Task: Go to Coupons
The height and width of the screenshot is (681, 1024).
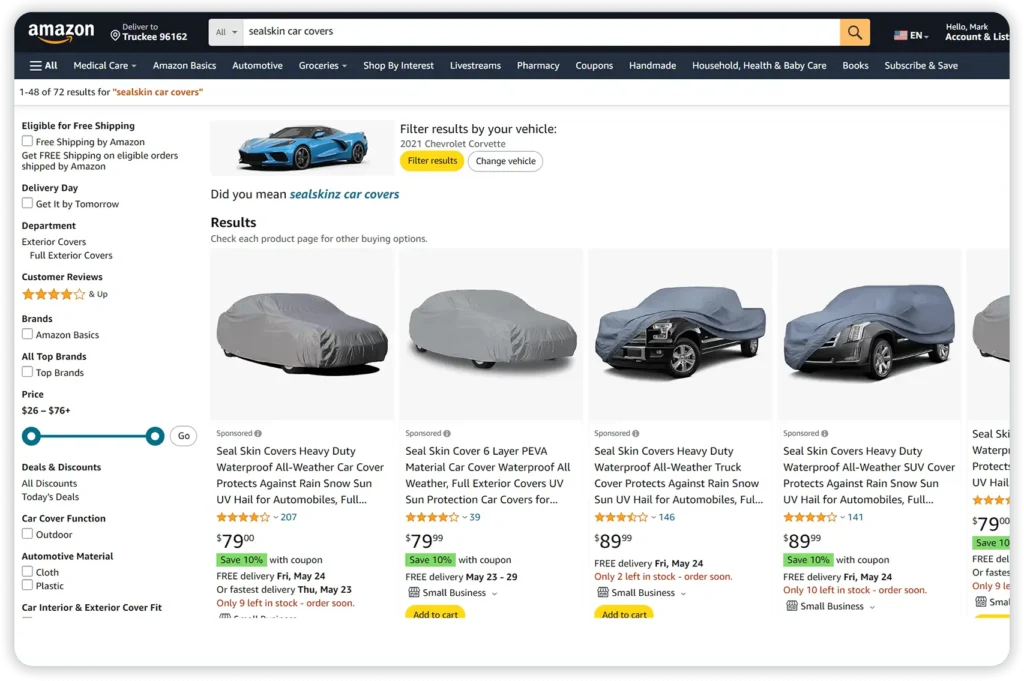Action: click(594, 65)
